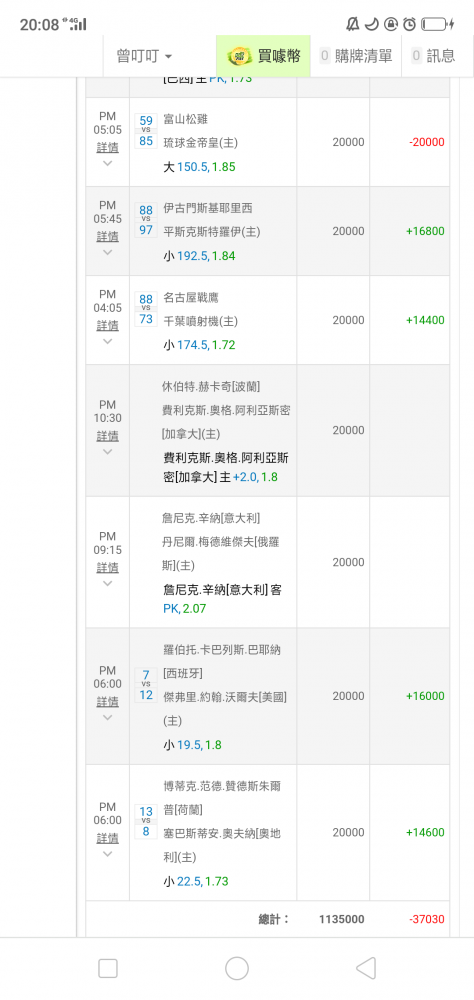Expand chevron under PM 09:15 row
474x1000 pixels.
pyautogui.click(x=107, y=584)
